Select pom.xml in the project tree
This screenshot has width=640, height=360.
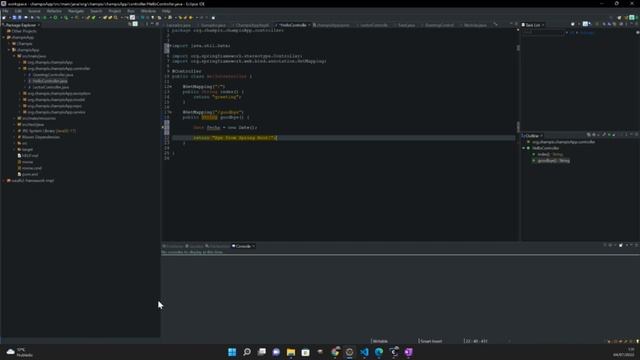(x=29, y=174)
